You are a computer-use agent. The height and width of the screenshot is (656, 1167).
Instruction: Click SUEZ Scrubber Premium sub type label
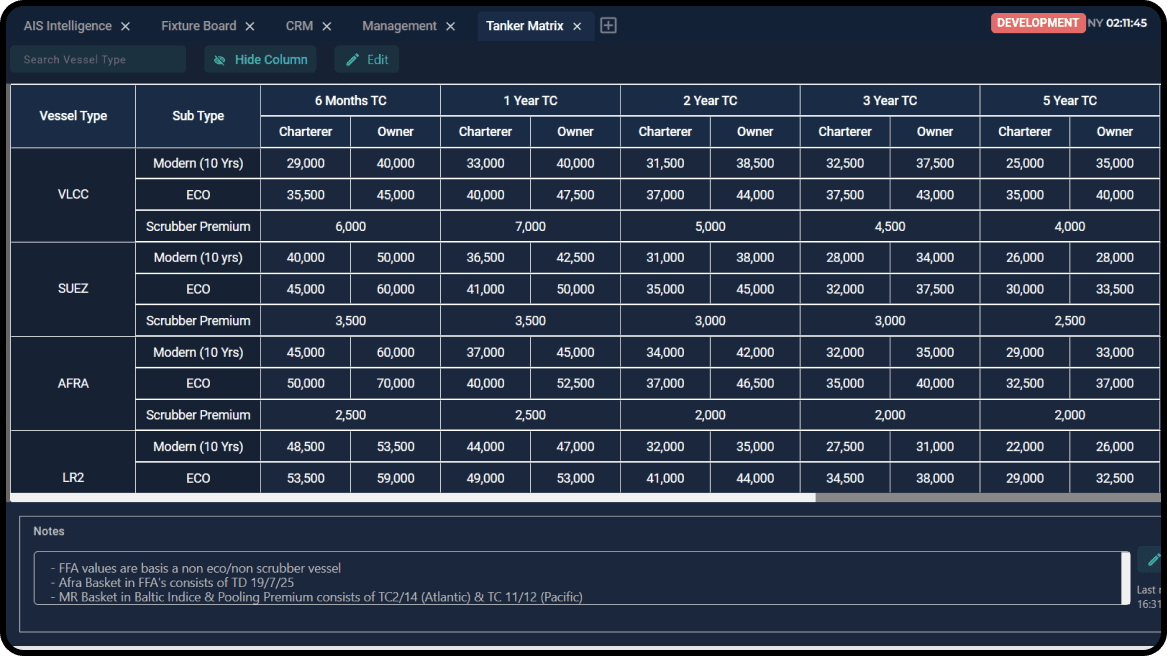pos(198,321)
